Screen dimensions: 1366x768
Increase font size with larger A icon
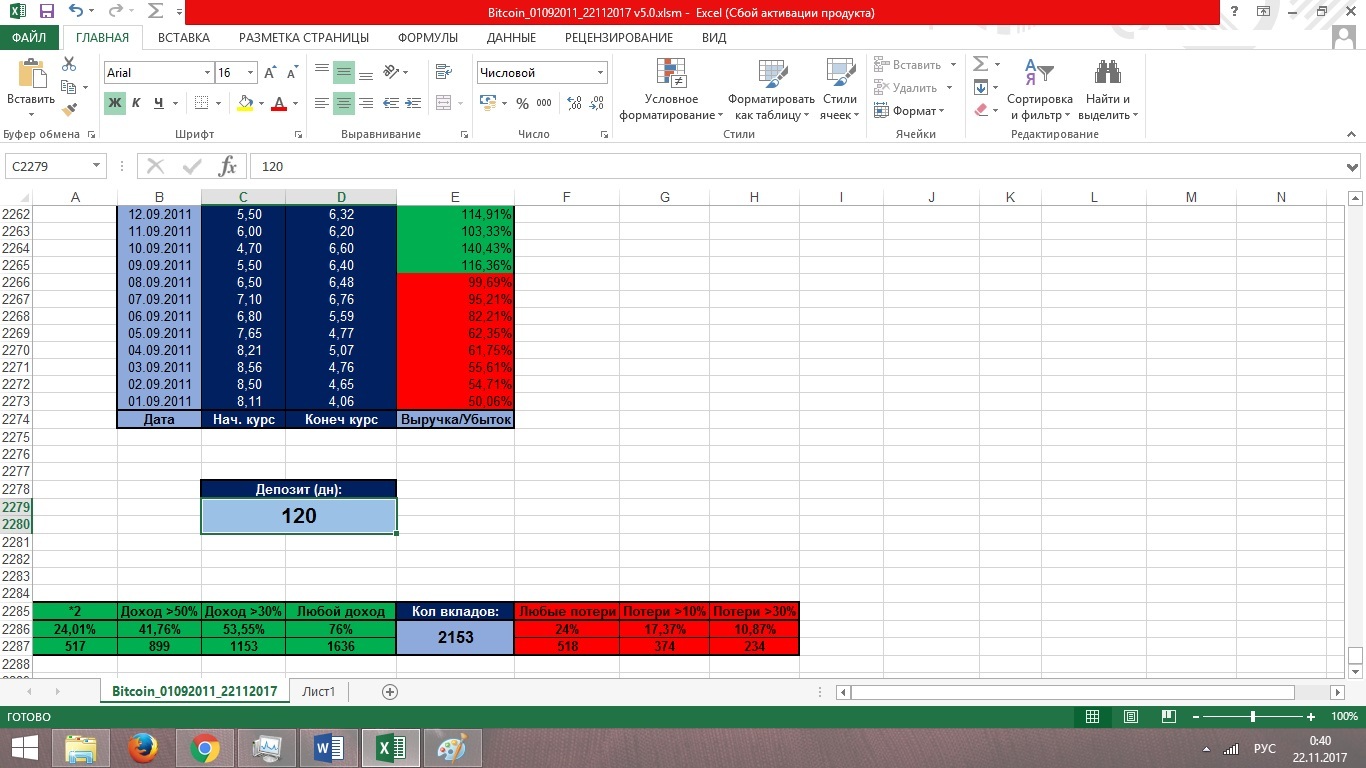[270, 73]
